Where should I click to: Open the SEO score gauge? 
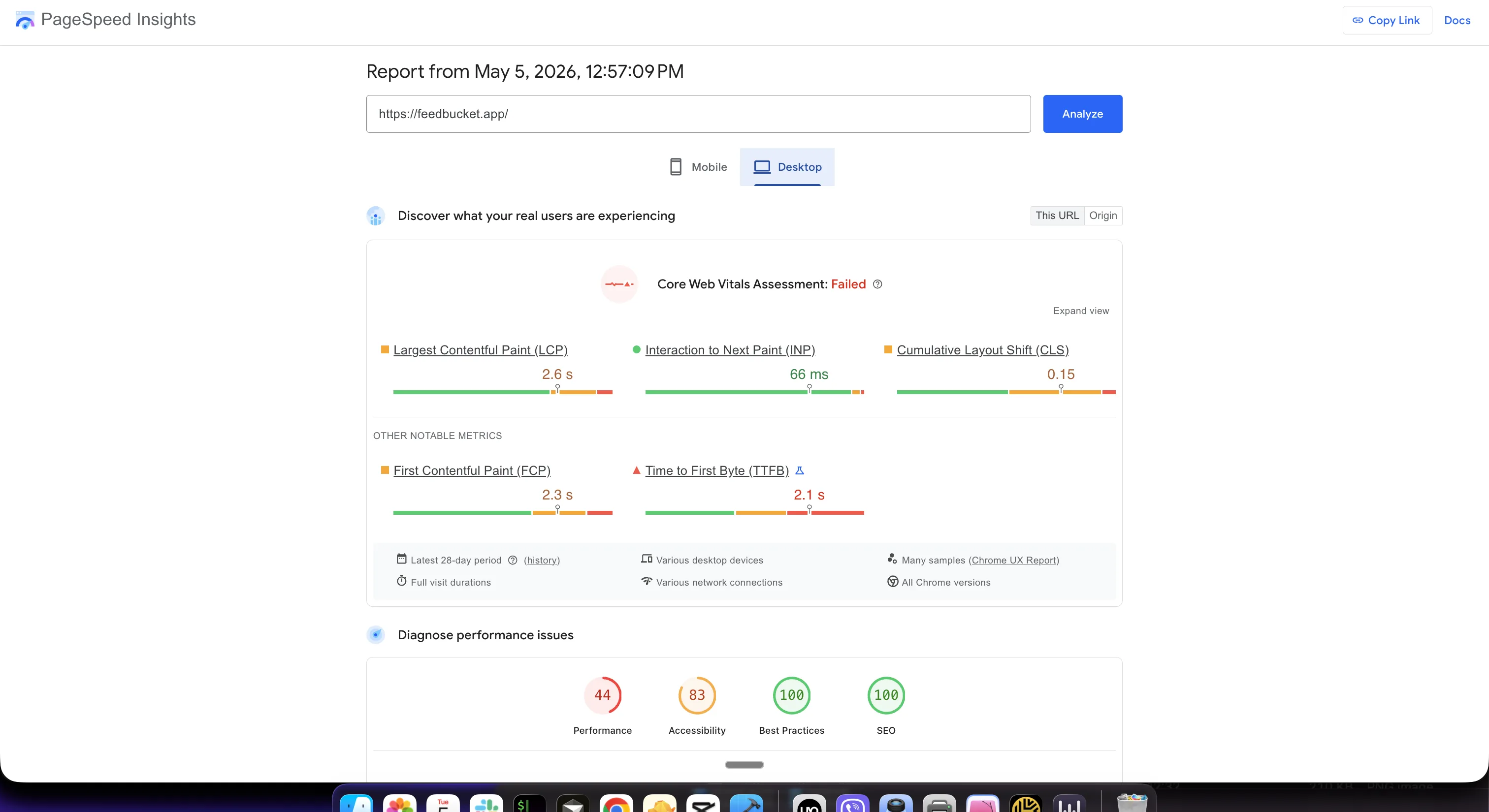coord(886,695)
